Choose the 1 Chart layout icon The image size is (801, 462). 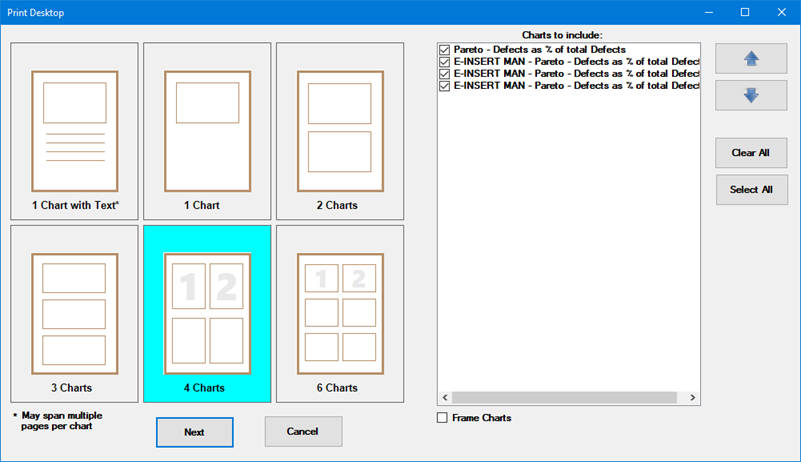(207, 130)
